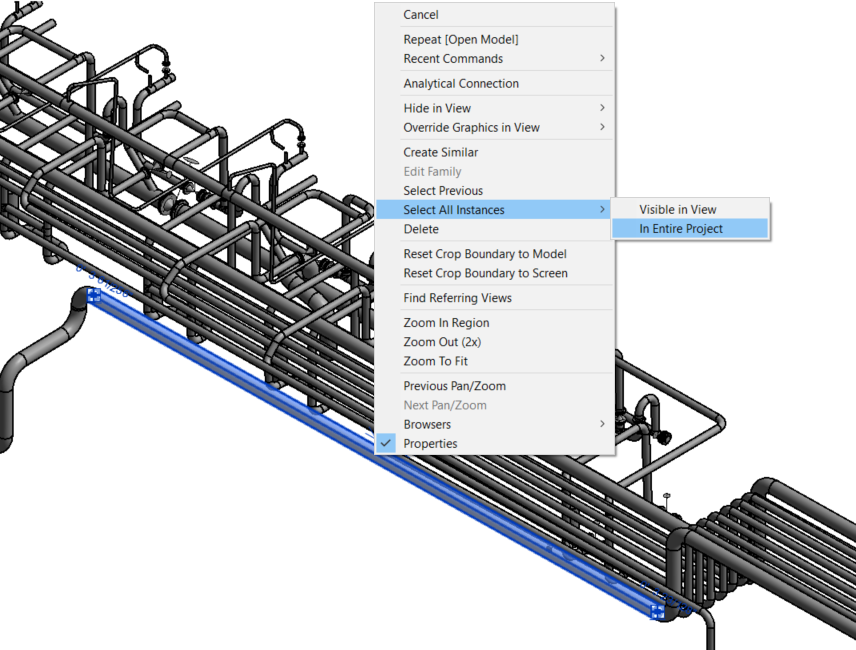Choose Reset Crop Boundary to Screen

(x=485, y=273)
